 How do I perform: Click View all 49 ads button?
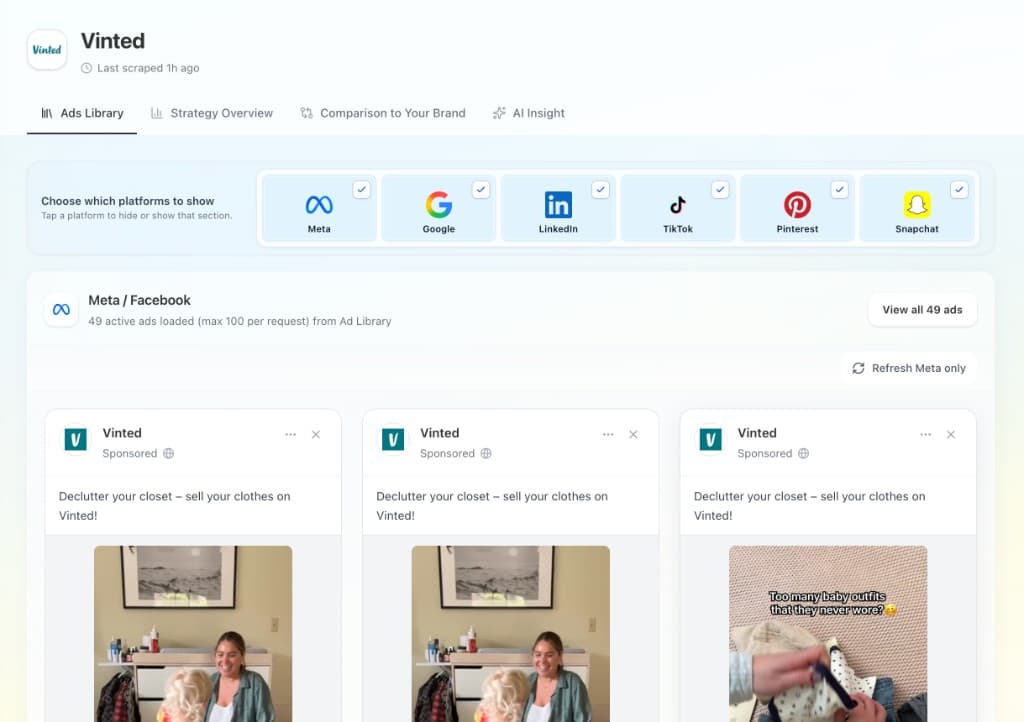point(922,309)
